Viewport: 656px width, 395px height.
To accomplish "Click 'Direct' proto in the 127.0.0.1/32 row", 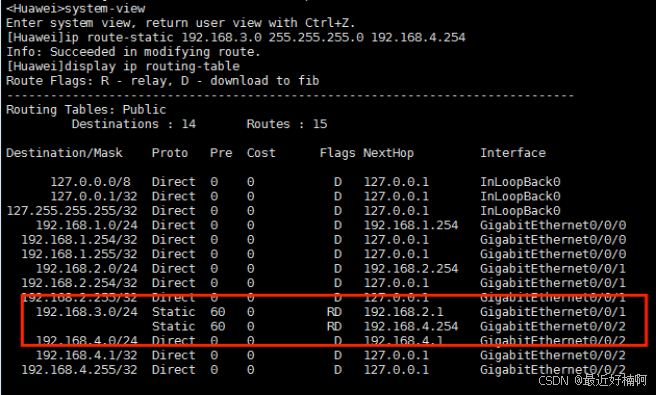I will (x=174, y=196).
